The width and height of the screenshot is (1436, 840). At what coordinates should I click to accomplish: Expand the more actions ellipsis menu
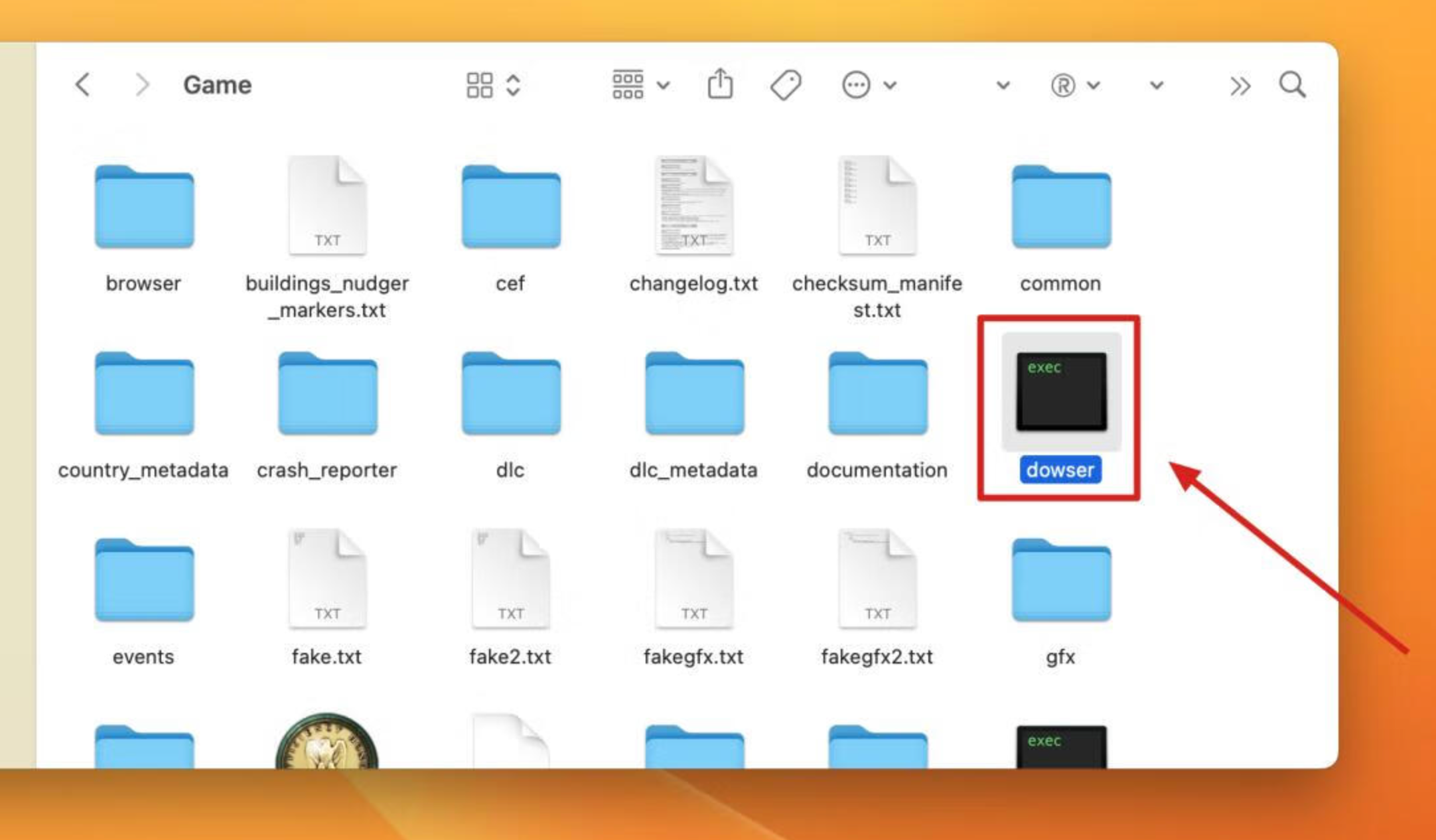tap(869, 85)
